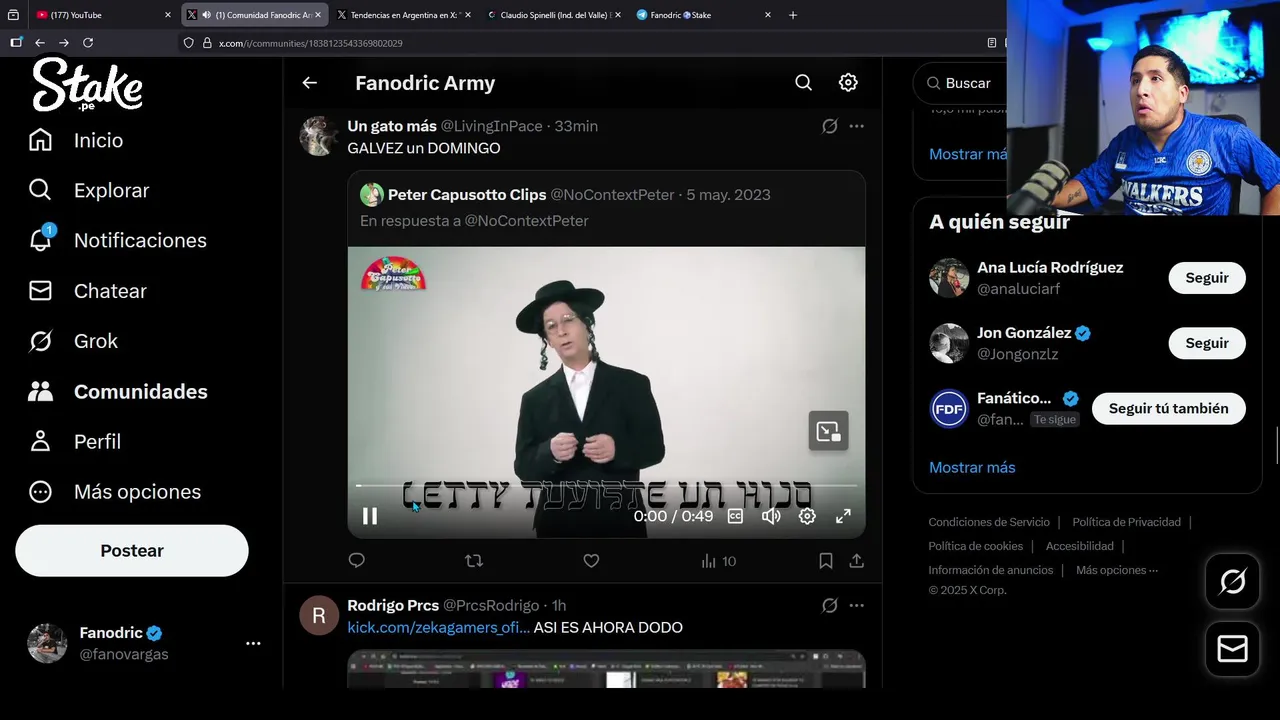The height and width of the screenshot is (720, 1280).
Task: Click Mostrar más under A quién seguir
Action: (972, 467)
